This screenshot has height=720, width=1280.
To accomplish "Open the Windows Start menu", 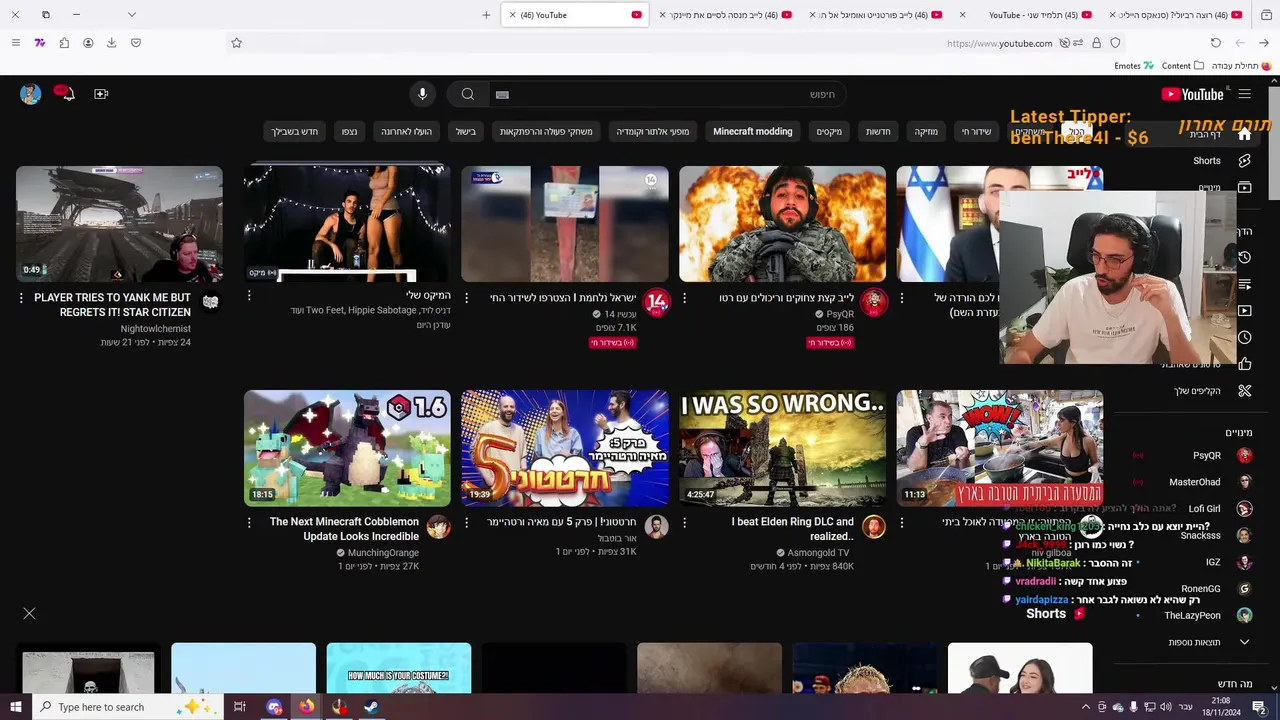I will (15, 707).
